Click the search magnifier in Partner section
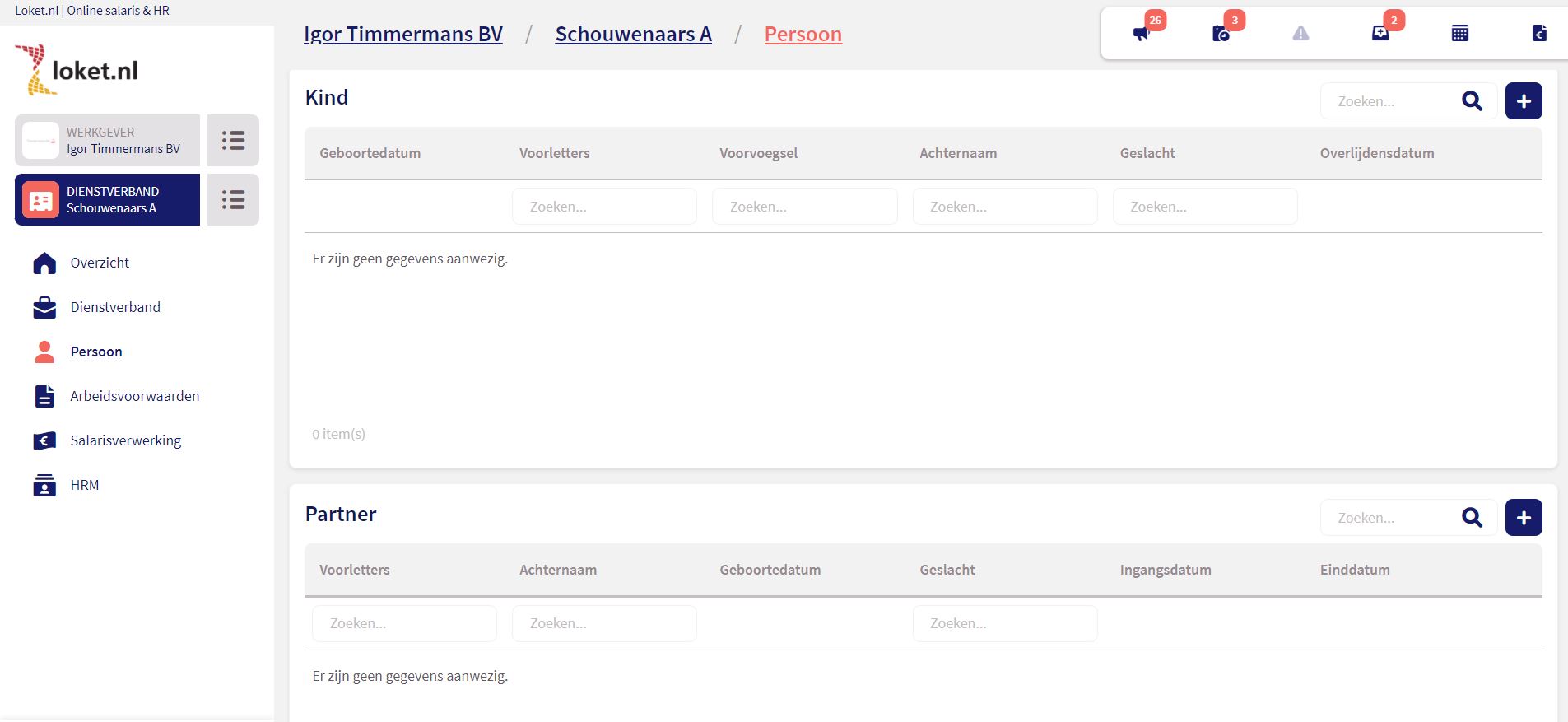The width and height of the screenshot is (1568, 722). [1472, 518]
